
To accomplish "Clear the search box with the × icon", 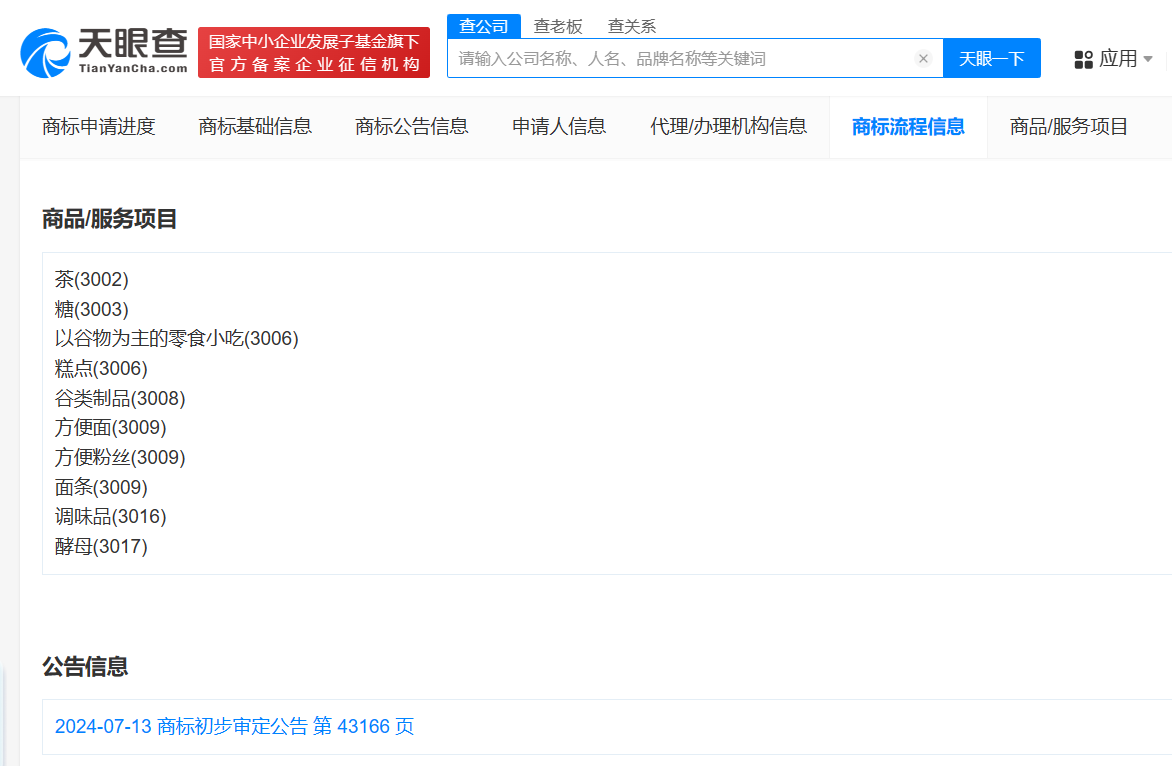I will (x=922, y=58).
